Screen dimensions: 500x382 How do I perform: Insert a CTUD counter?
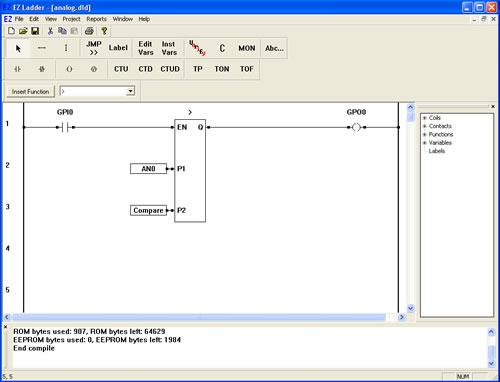(170, 69)
